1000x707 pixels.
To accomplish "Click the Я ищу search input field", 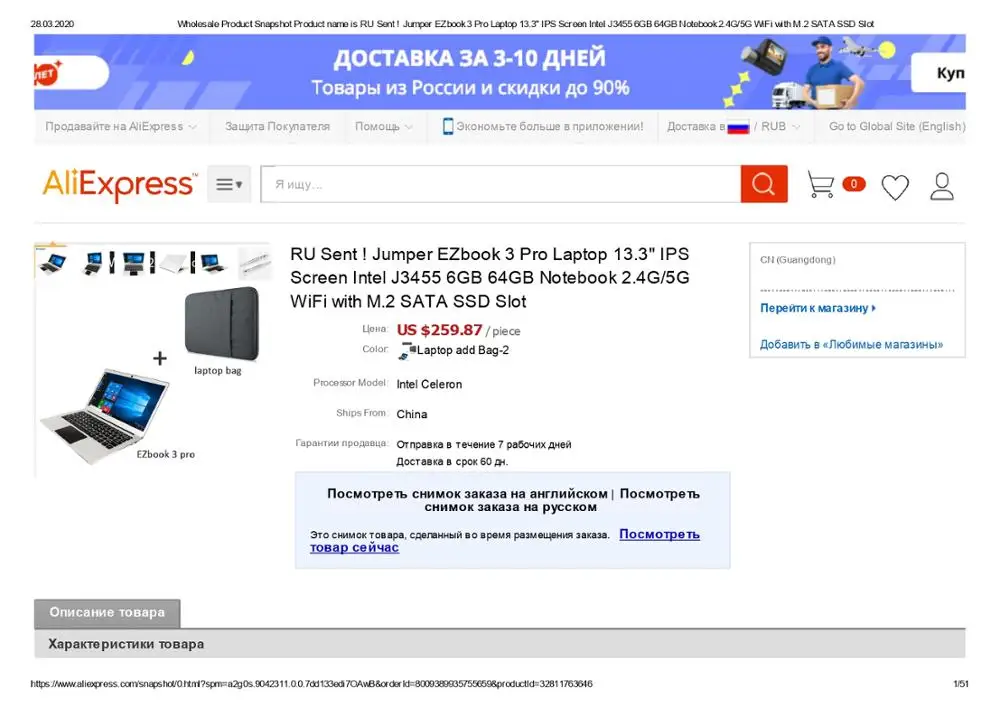I will tap(501, 184).
